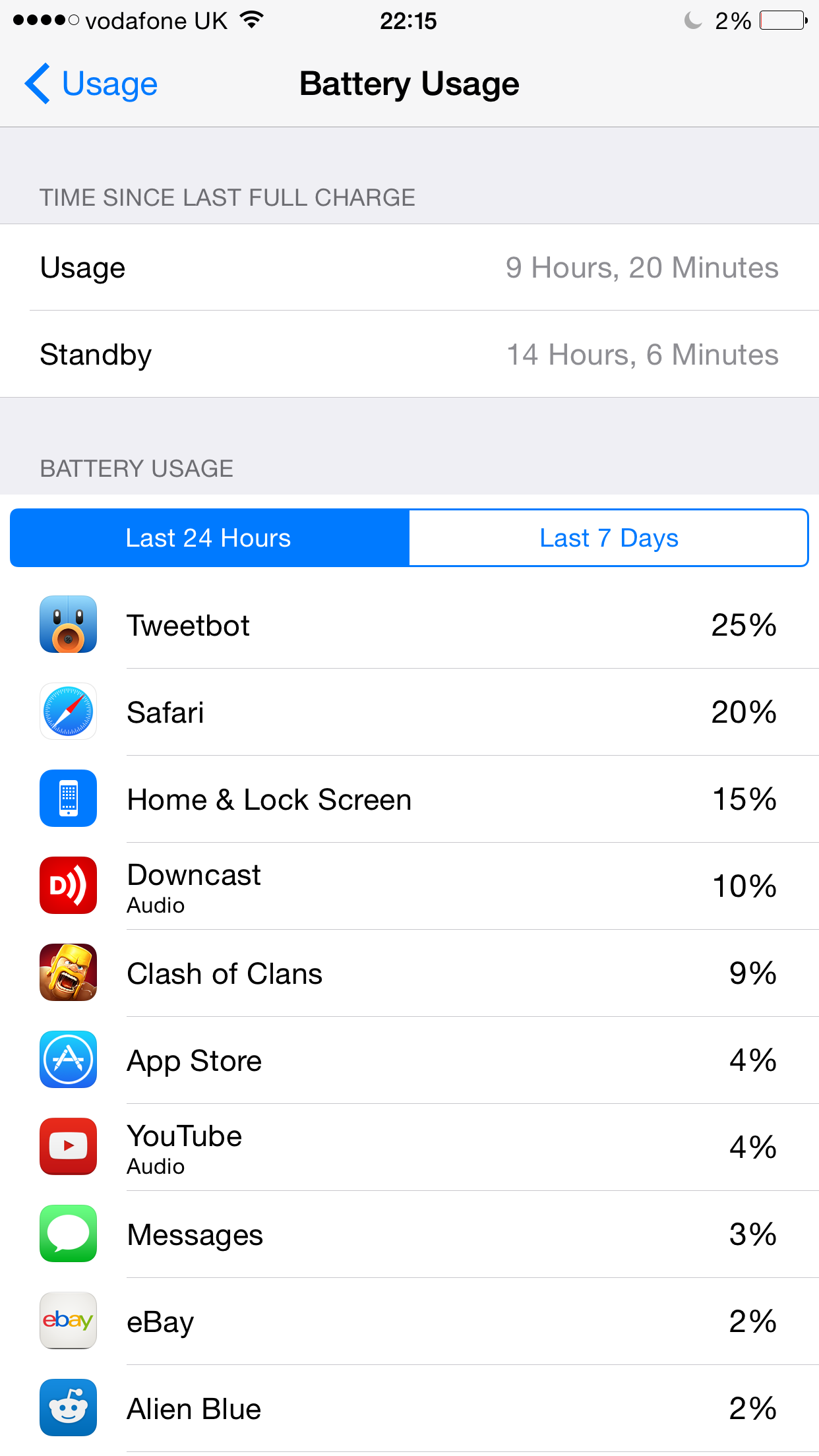
Task: Select the Home & Lock Screen icon
Action: coord(68,799)
